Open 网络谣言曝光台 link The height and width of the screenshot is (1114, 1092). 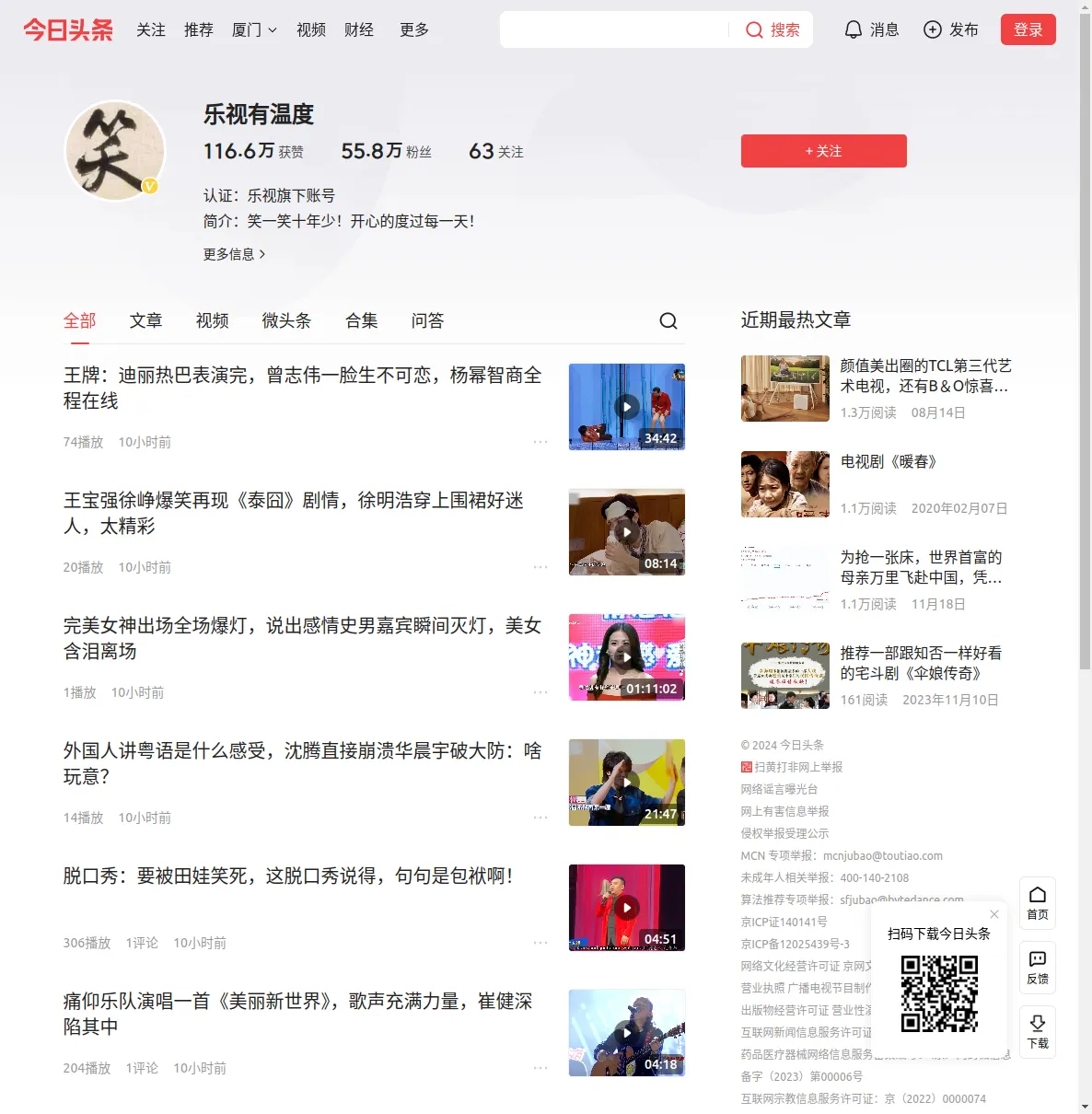point(780,789)
